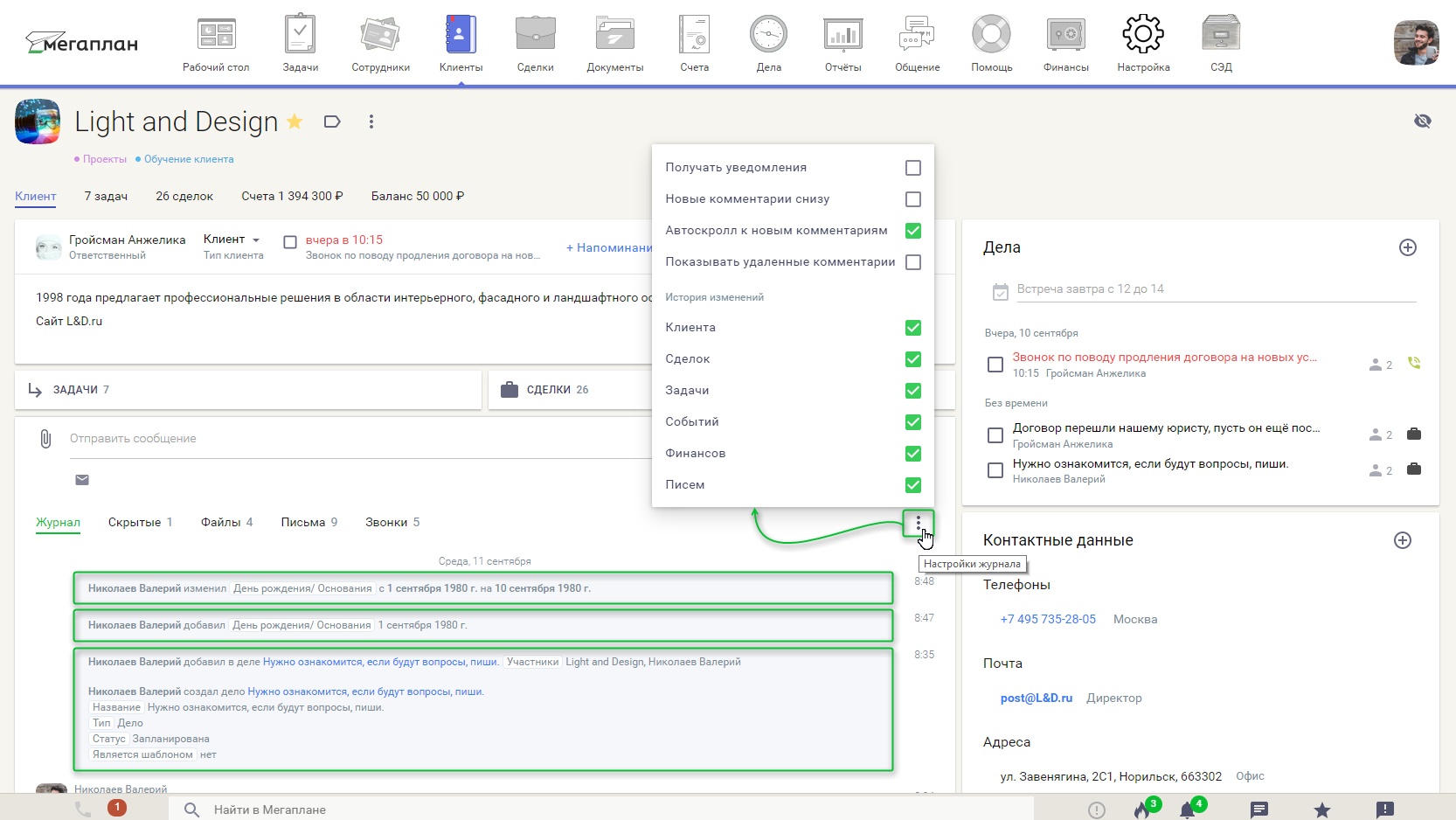Toggle the favorite star next to Light and Design

pyautogui.click(x=295, y=122)
